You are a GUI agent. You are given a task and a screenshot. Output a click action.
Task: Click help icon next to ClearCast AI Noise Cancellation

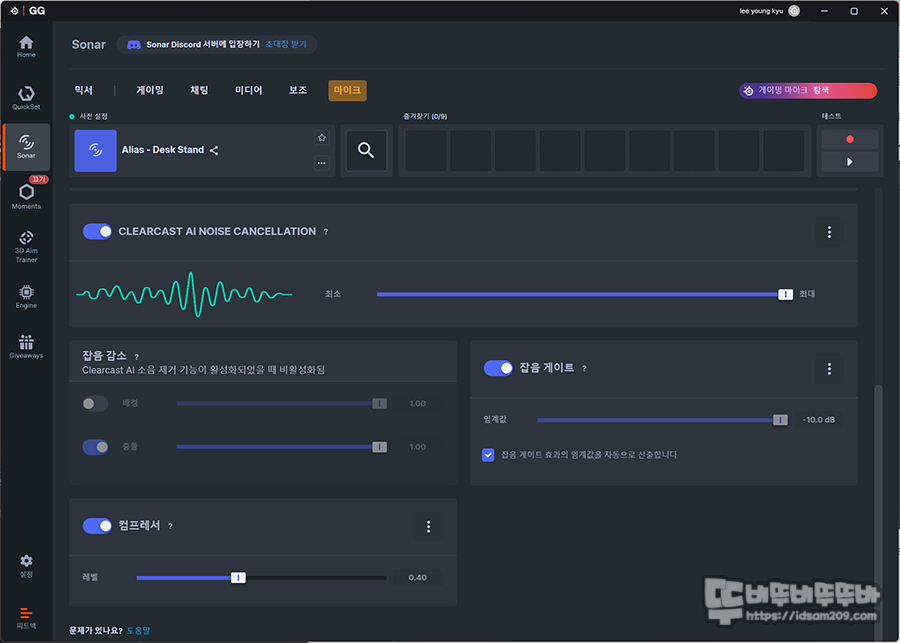point(326,232)
